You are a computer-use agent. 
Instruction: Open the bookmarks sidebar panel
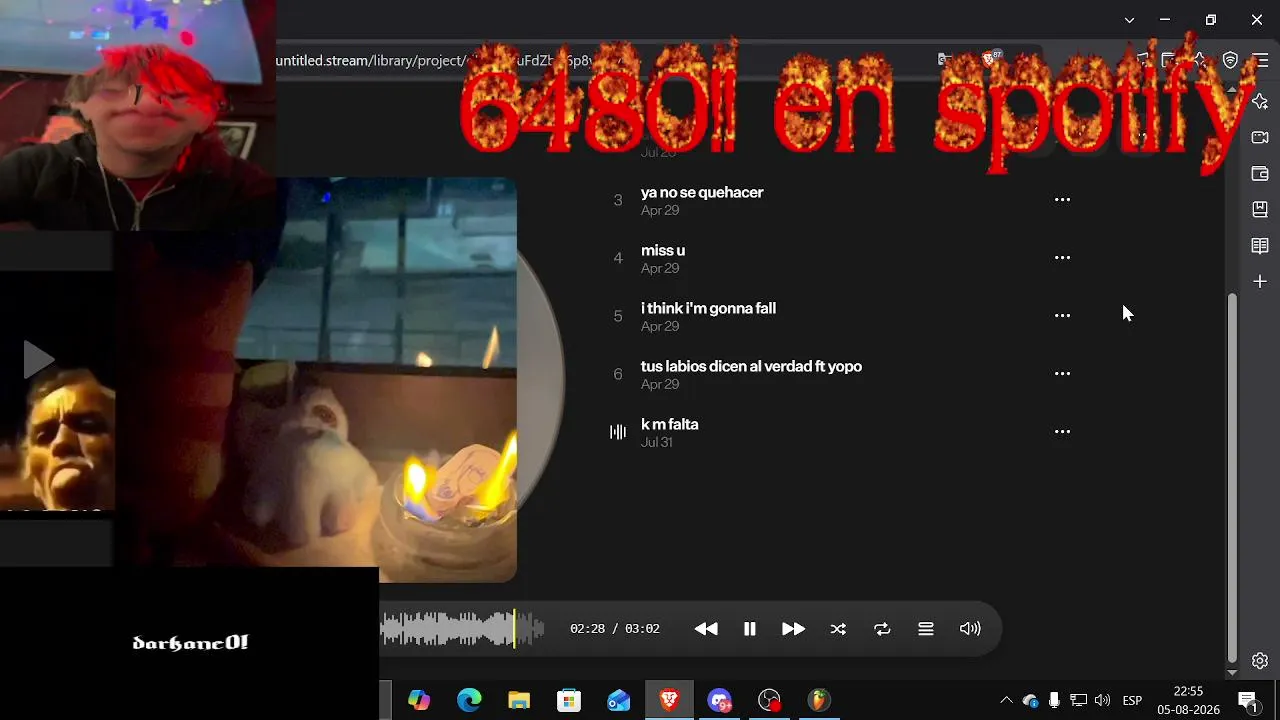click(x=1260, y=210)
